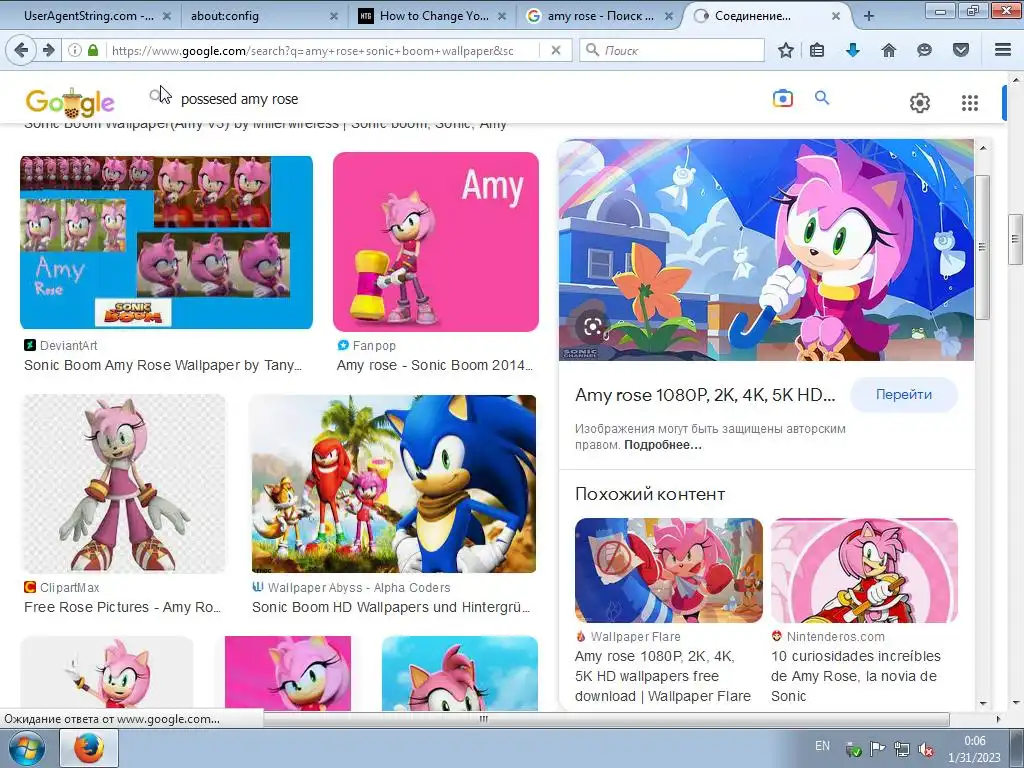
Task: Close the UserAgentString.com tab
Action: (x=167, y=16)
